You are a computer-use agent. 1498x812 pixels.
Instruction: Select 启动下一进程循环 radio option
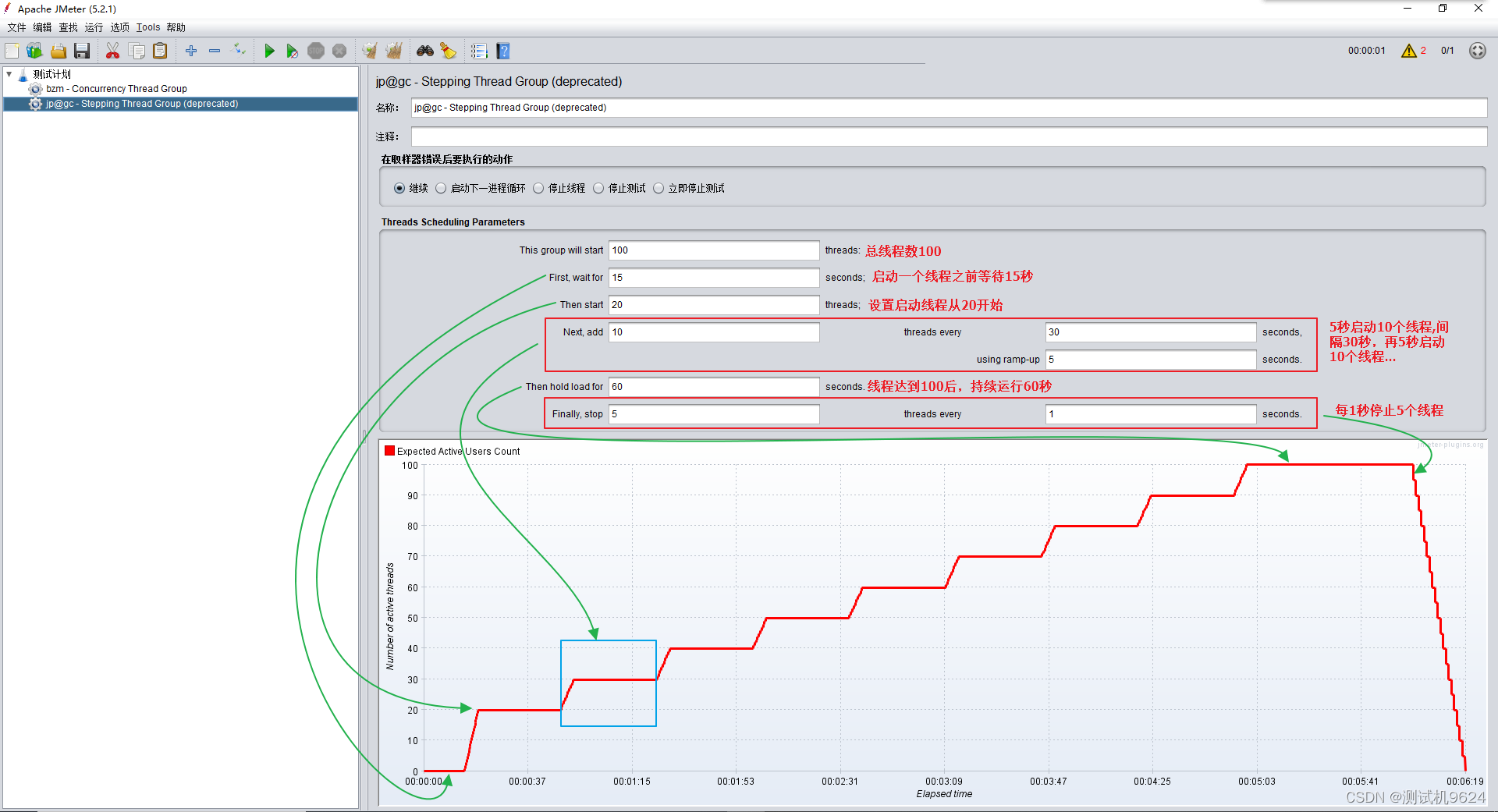point(441,188)
